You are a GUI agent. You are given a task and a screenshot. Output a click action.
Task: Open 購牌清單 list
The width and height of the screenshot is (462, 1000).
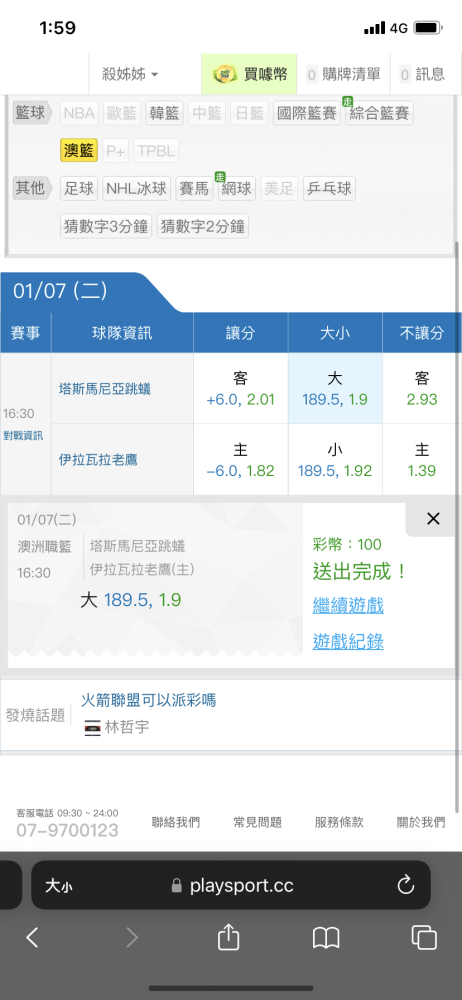click(344, 74)
